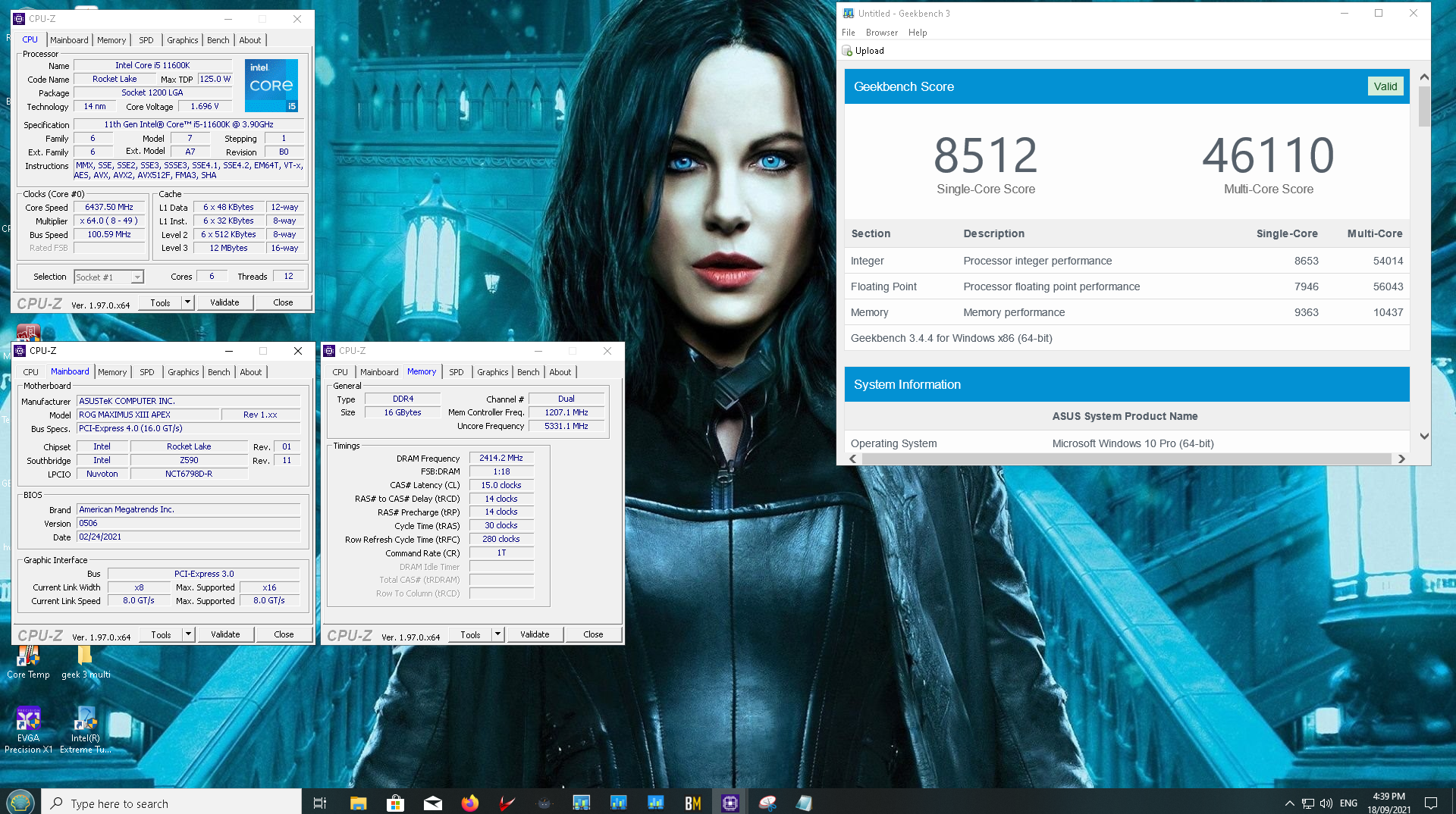Click the 8512 Single-Core Score
1456x814 pixels.
[x=985, y=155]
